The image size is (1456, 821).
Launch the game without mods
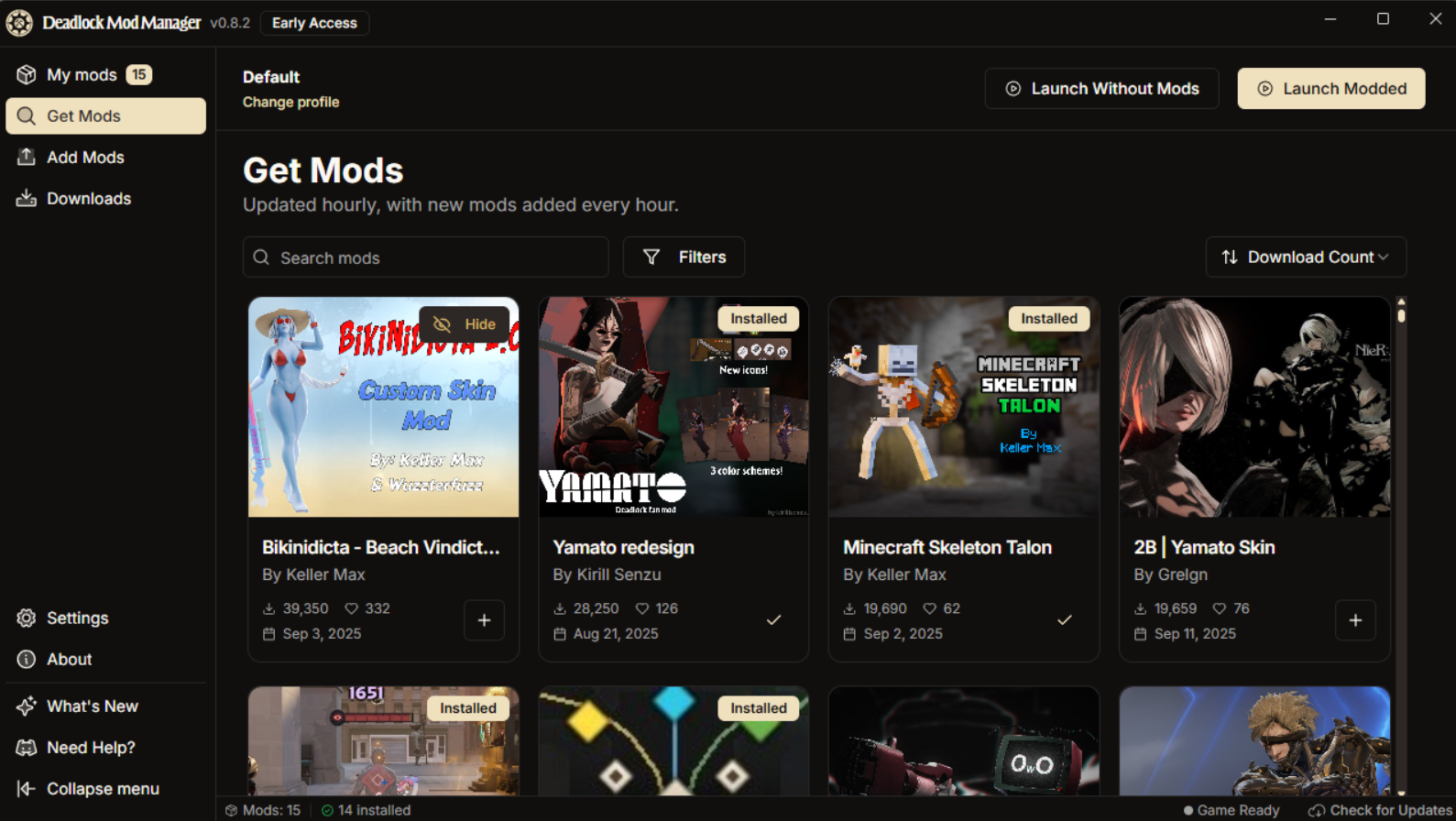click(x=1101, y=88)
